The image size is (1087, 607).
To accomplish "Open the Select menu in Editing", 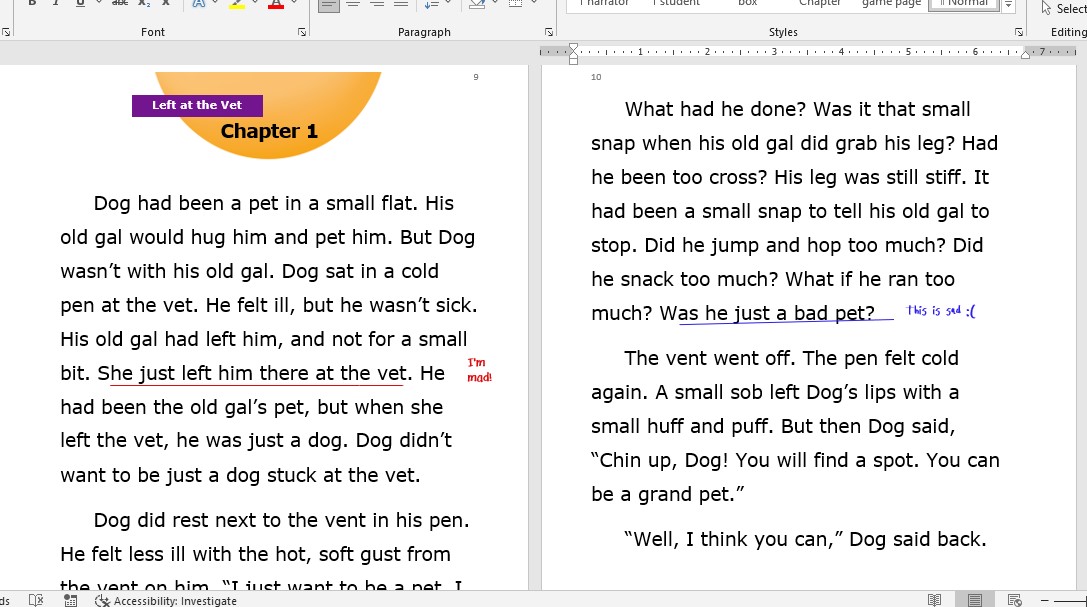I will [1064, 7].
